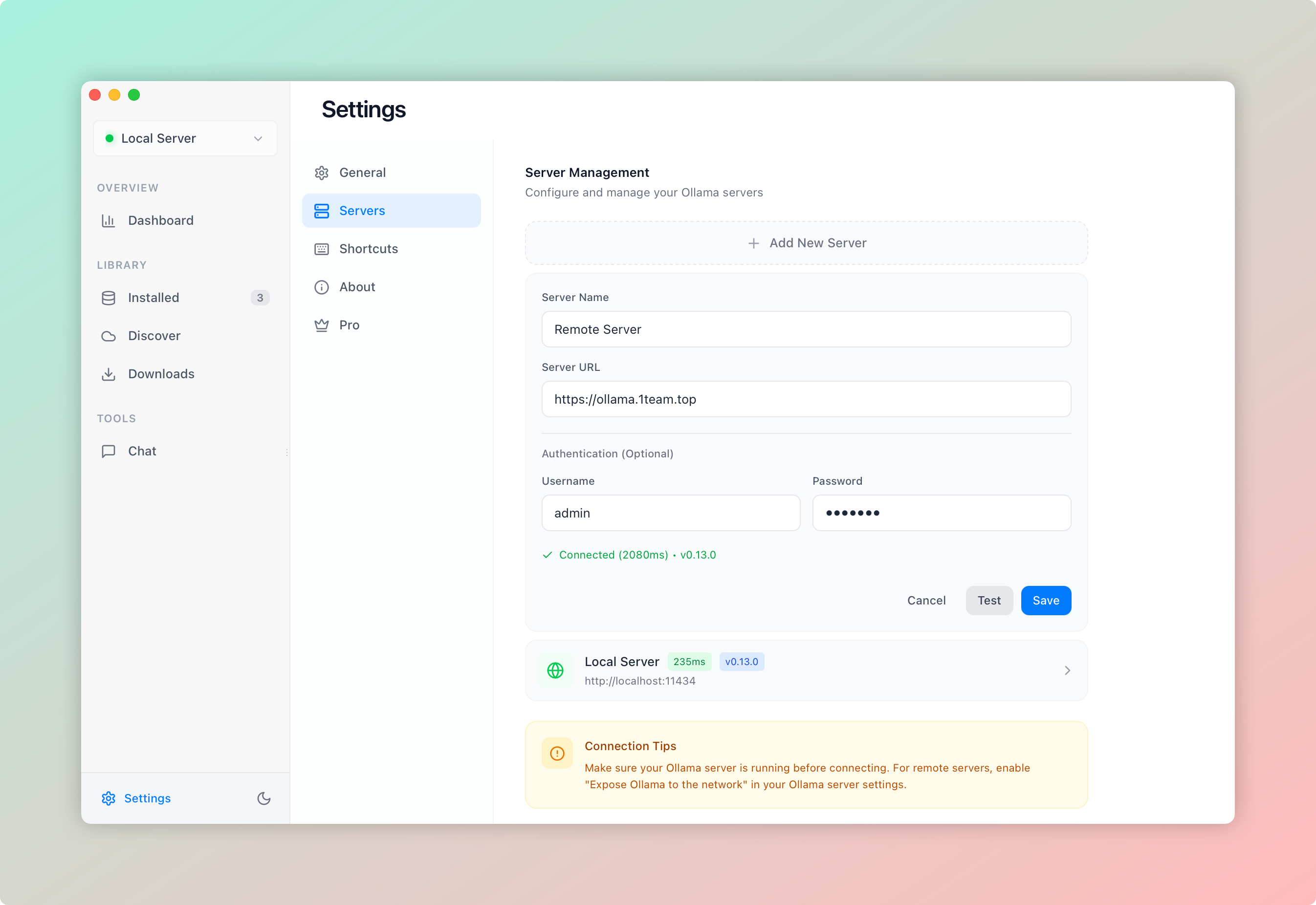Go to the About settings tab
The image size is (1316, 905).
pos(392,287)
